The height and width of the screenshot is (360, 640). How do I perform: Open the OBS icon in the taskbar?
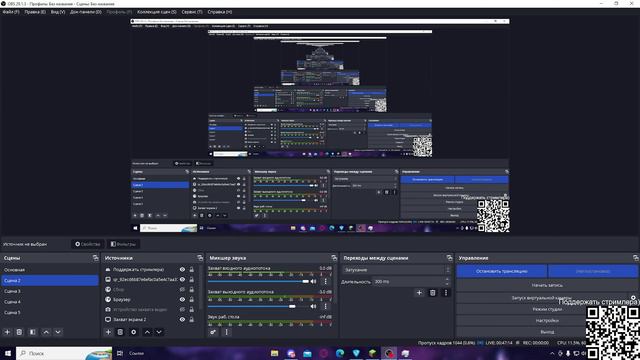389,353
